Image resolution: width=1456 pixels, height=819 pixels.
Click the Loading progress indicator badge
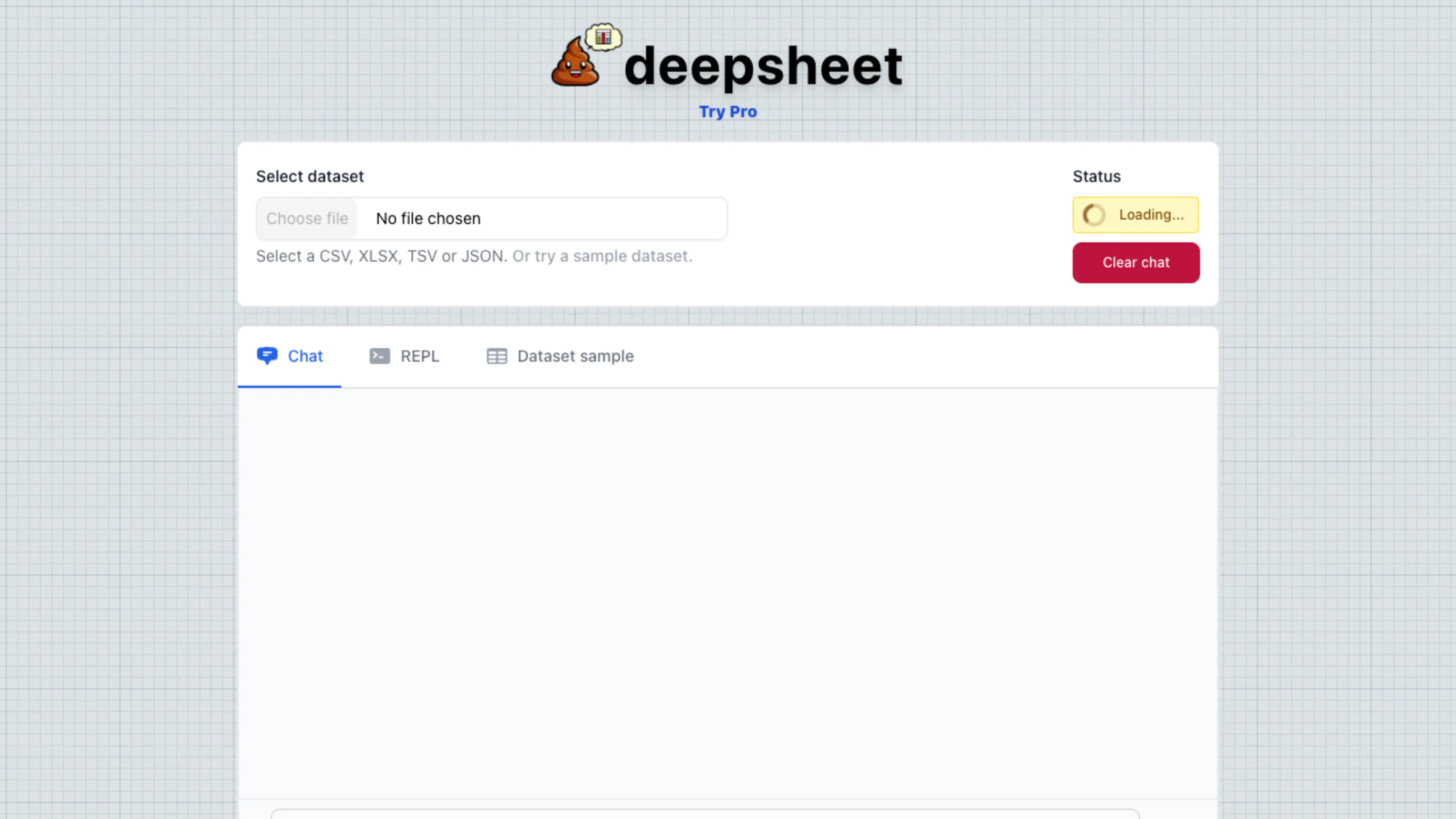[x=1136, y=215]
